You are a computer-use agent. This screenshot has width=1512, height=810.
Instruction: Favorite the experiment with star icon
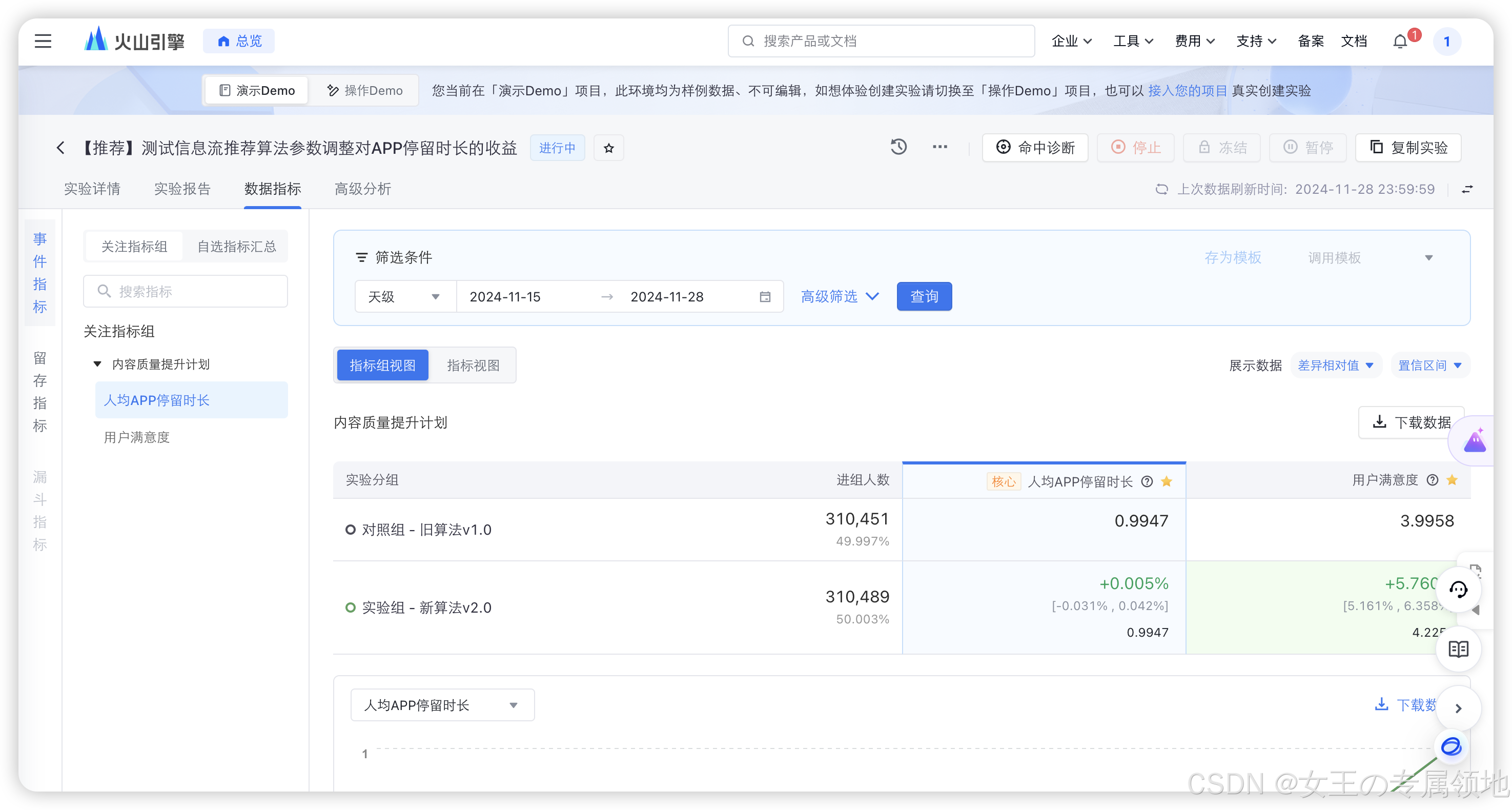pyautogui.click(x=609, y=148)
